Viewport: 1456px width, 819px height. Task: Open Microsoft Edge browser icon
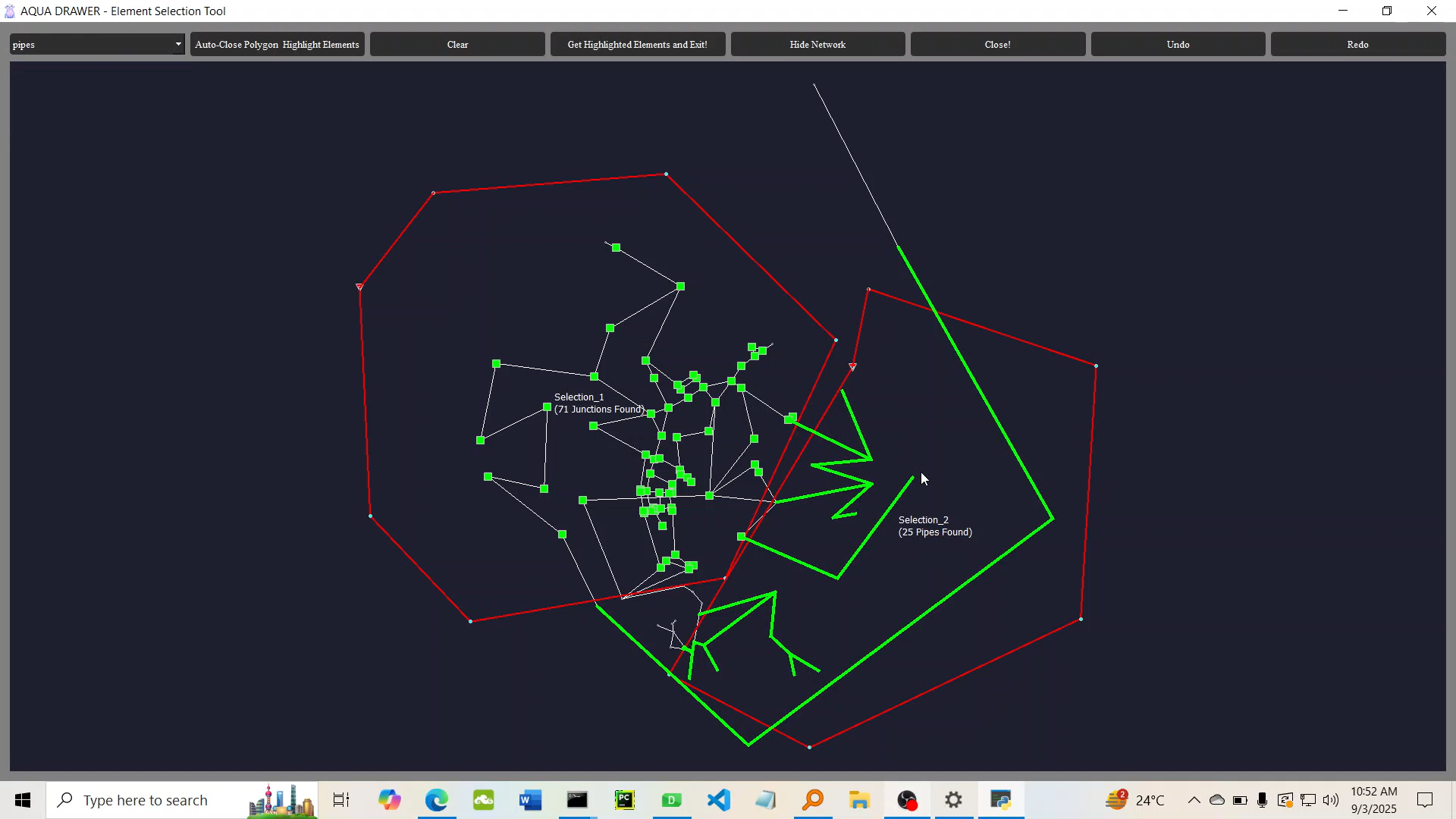[x=436, y=800]
